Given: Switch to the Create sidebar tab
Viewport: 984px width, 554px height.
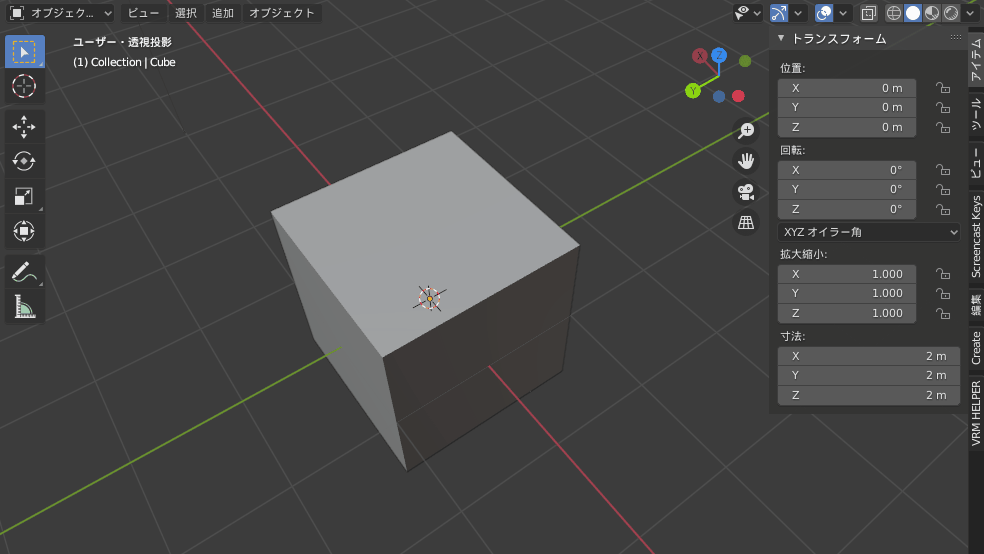Looking at the screenshot, I should (976, 348).
